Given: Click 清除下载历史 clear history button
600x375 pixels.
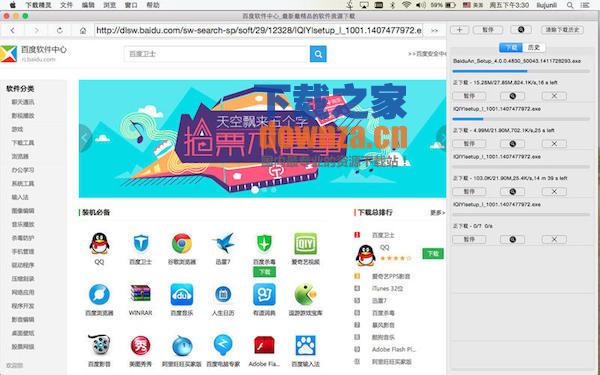Looking at the screenshot, I should 562,30.
